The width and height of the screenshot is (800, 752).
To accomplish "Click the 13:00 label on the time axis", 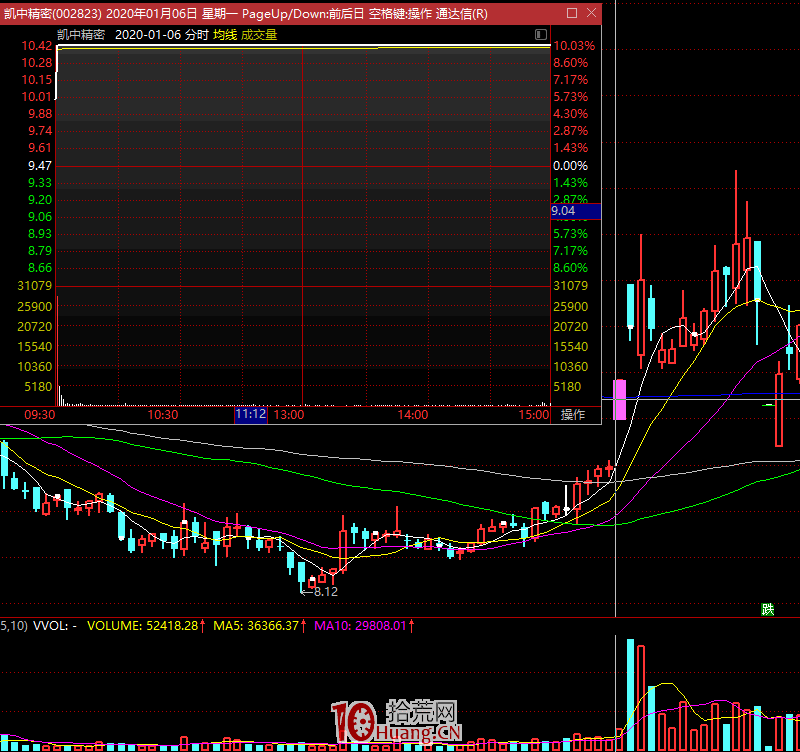I will pos(289,415).
